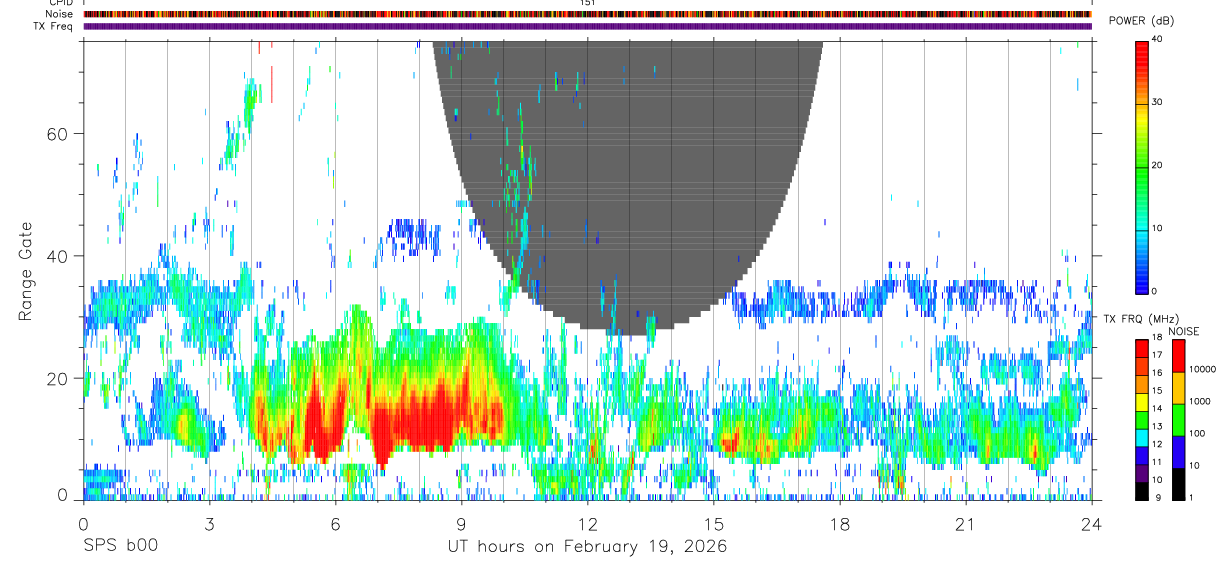
Task: Click the SPS b00 radar beam label
Action: tap(120, 547)
